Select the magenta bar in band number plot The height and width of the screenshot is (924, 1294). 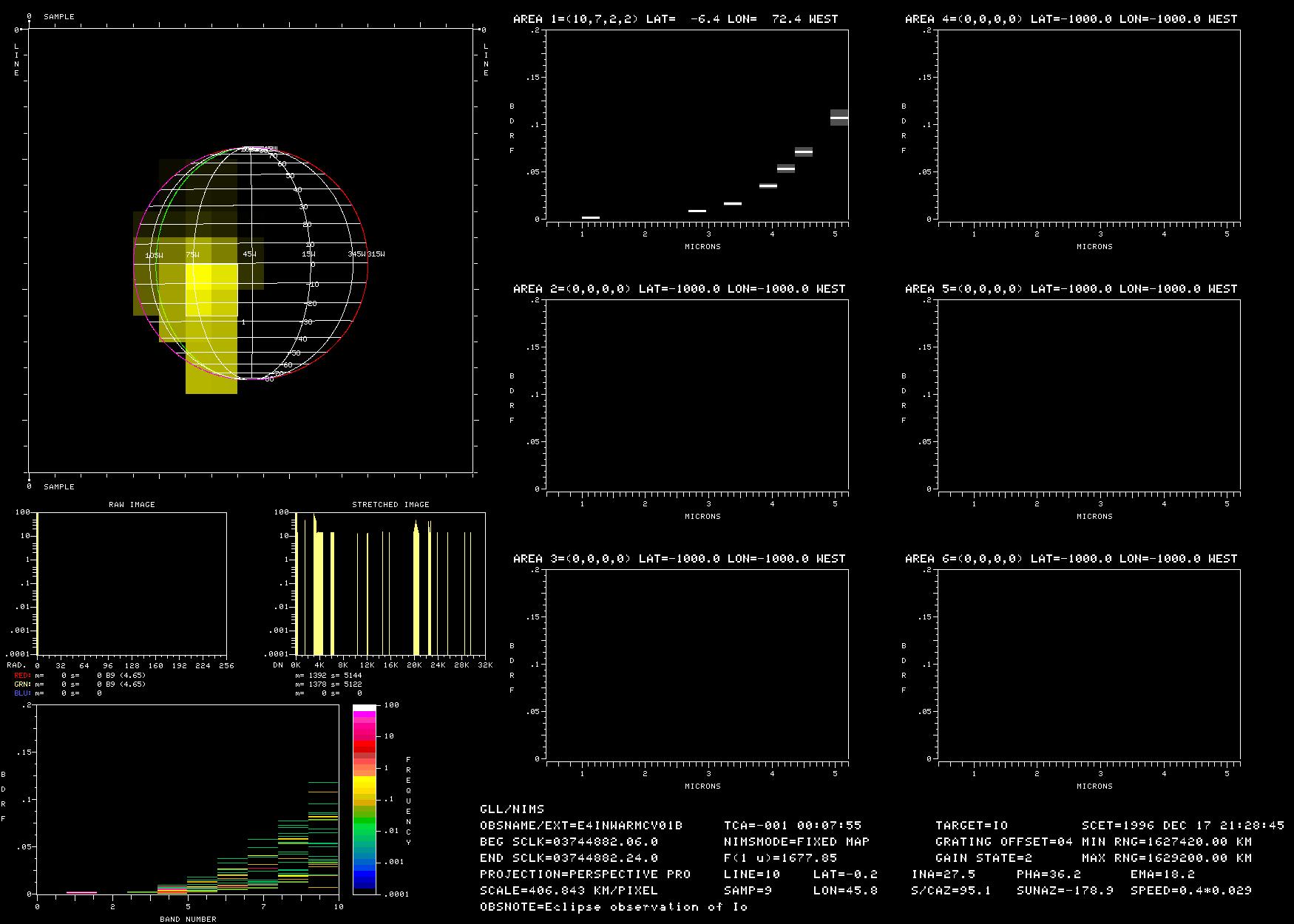[81, 892]
